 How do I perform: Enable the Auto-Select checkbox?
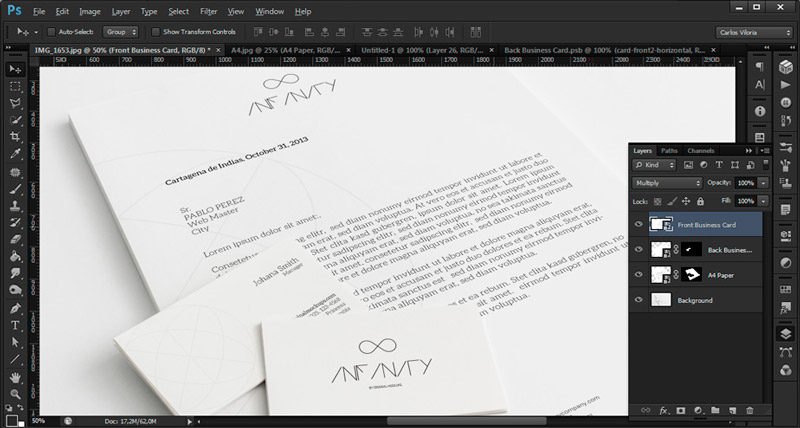point(51,32)
